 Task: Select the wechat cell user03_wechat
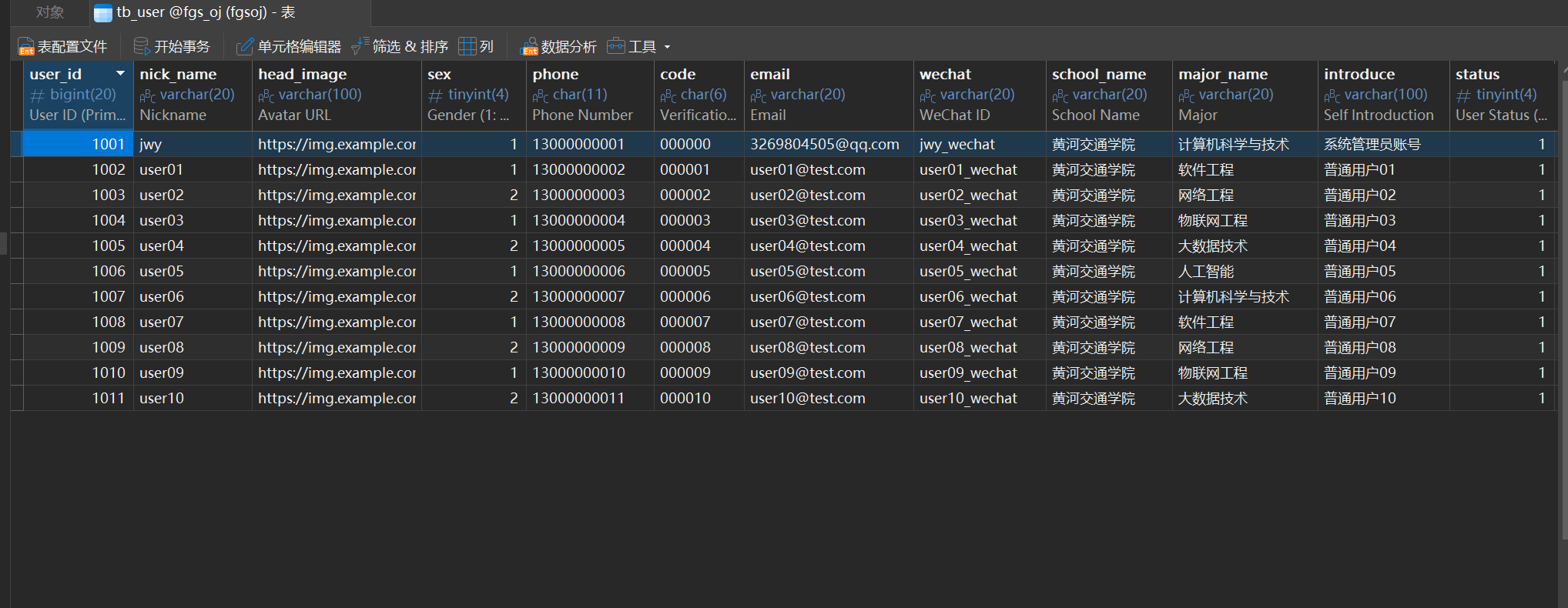980,221
